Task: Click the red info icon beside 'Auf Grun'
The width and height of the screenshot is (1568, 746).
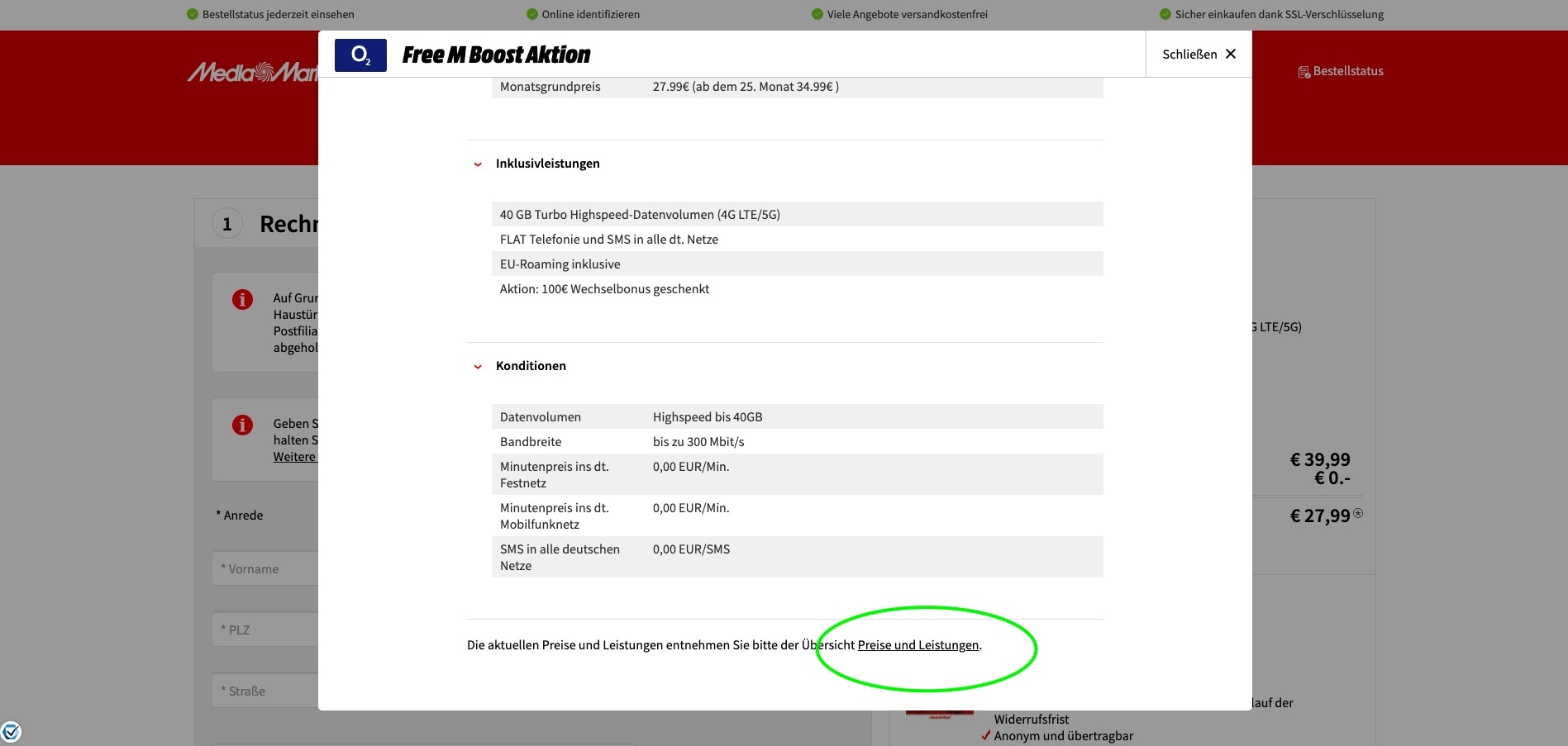Action: [242, 299]
